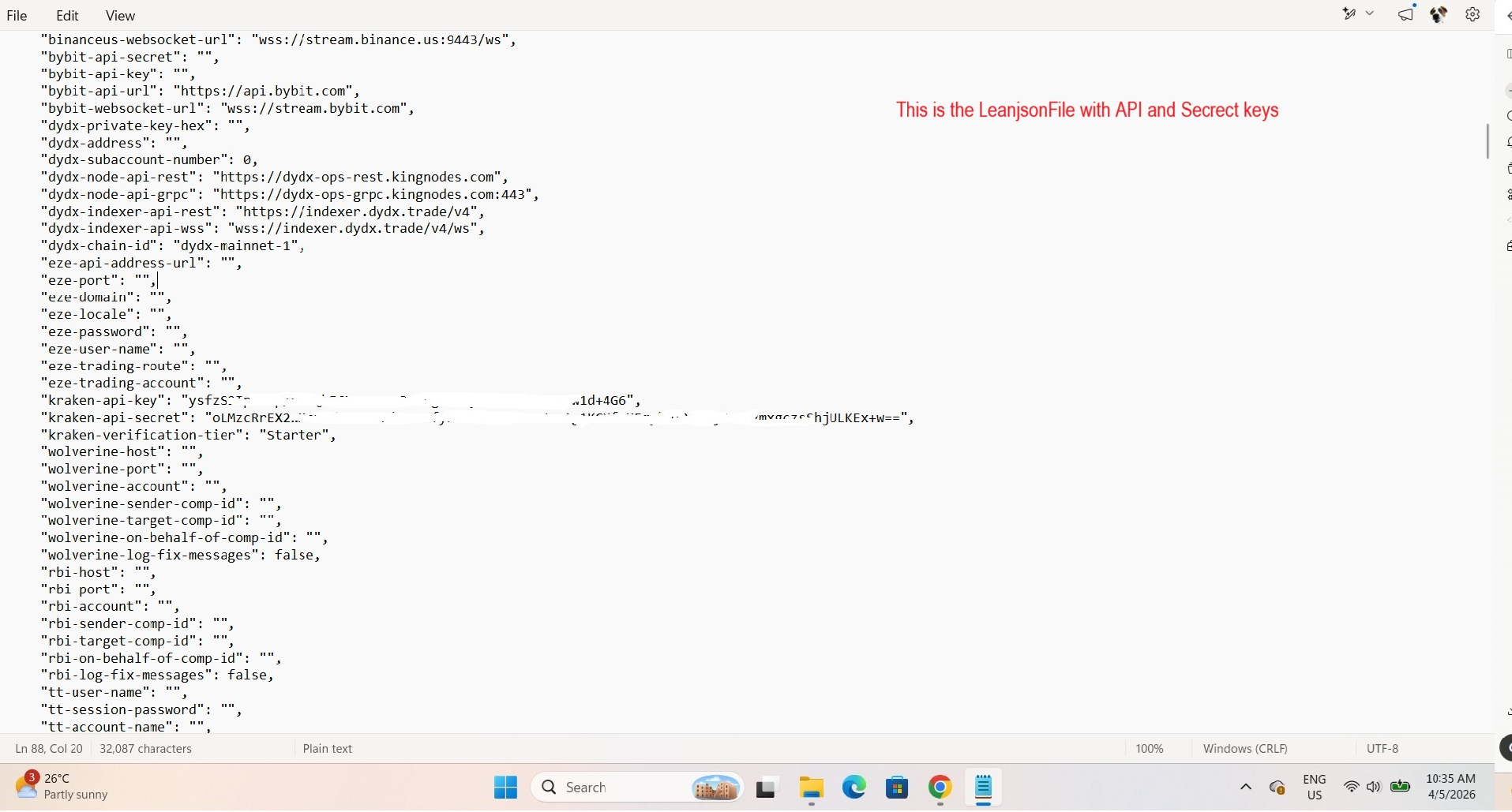Viewport: 1512px width, 812px height.
Task: Click the battery tray icon
Action: pyautogui.click(x=1401, y=787)
